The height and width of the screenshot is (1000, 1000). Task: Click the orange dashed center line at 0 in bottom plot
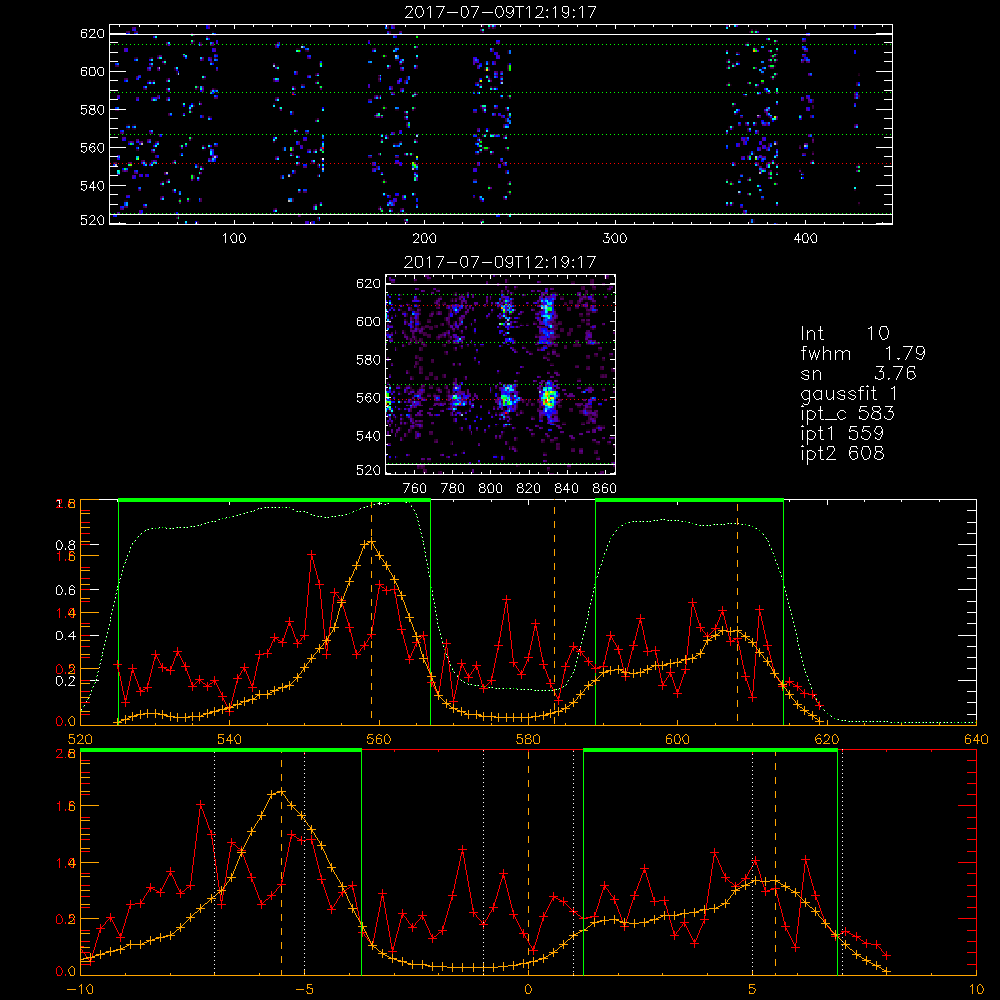point(528,862)
